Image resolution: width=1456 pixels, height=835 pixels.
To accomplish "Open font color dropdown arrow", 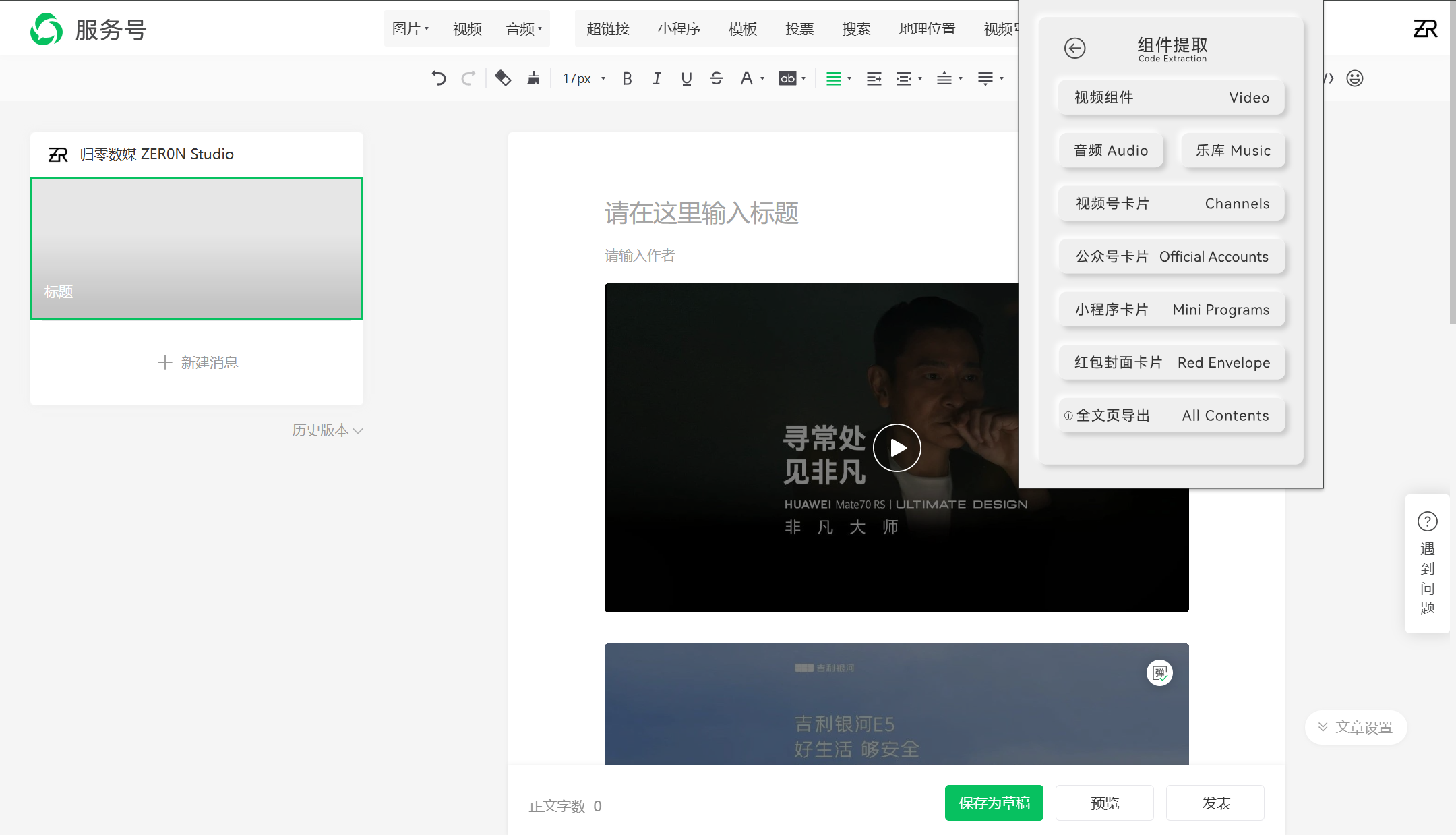I will click(762, 78).
